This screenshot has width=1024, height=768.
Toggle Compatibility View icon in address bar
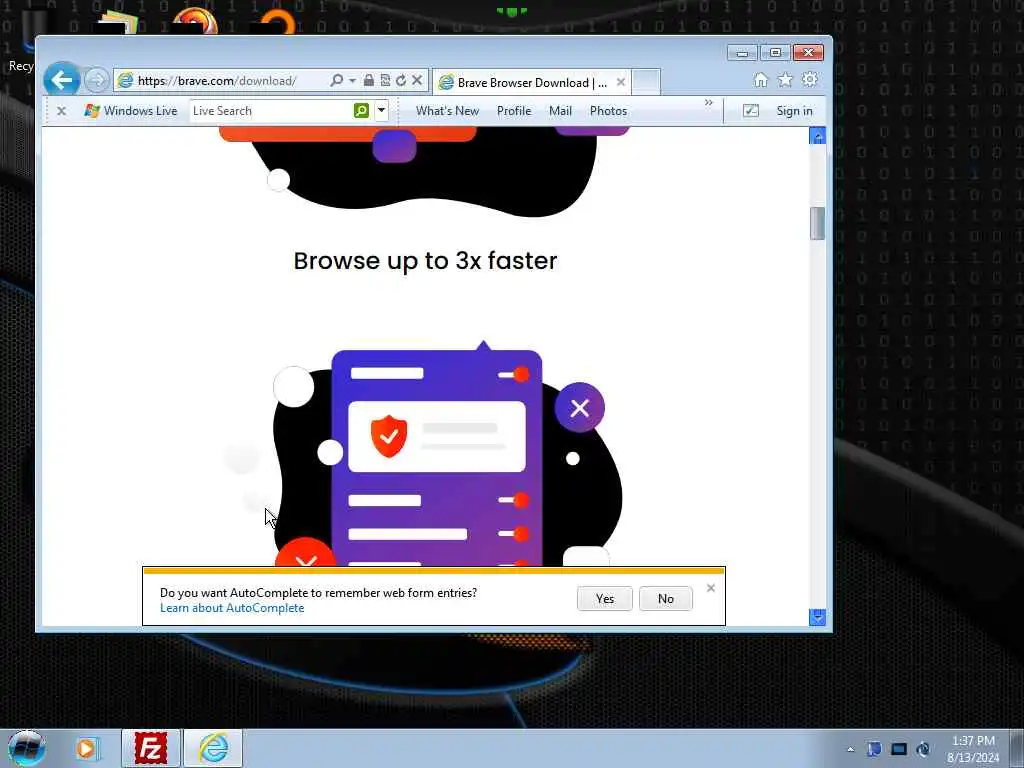click(x=385, y=80)
